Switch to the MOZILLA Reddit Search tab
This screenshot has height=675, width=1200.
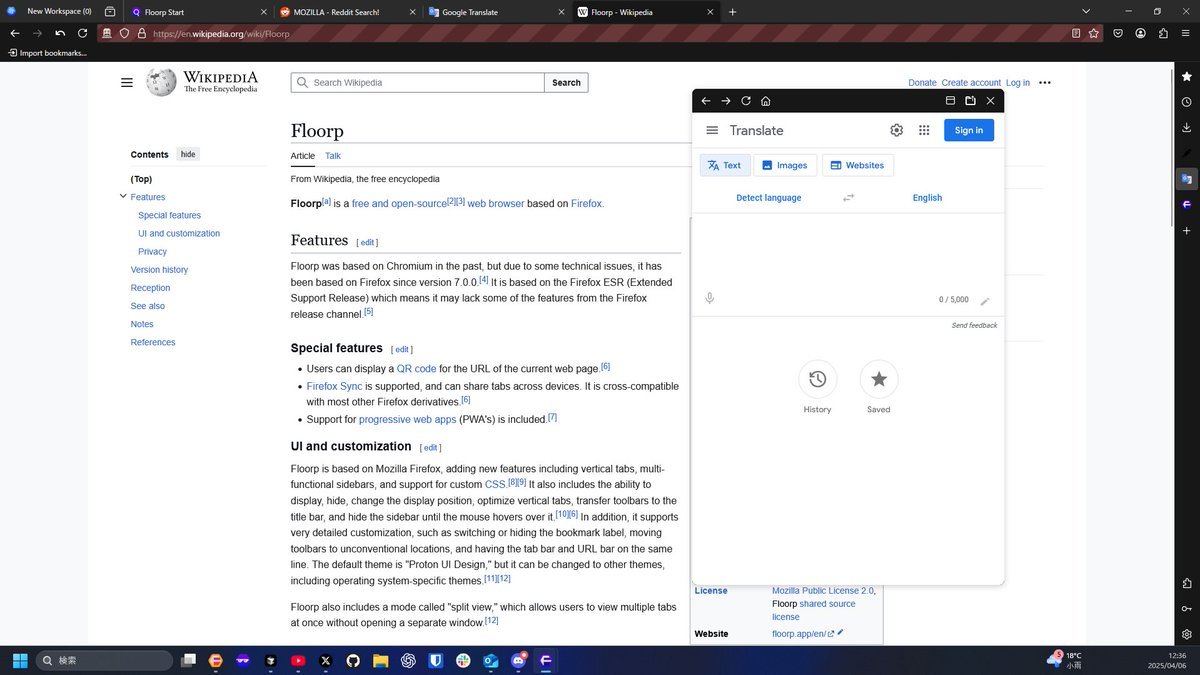(347, 12)
